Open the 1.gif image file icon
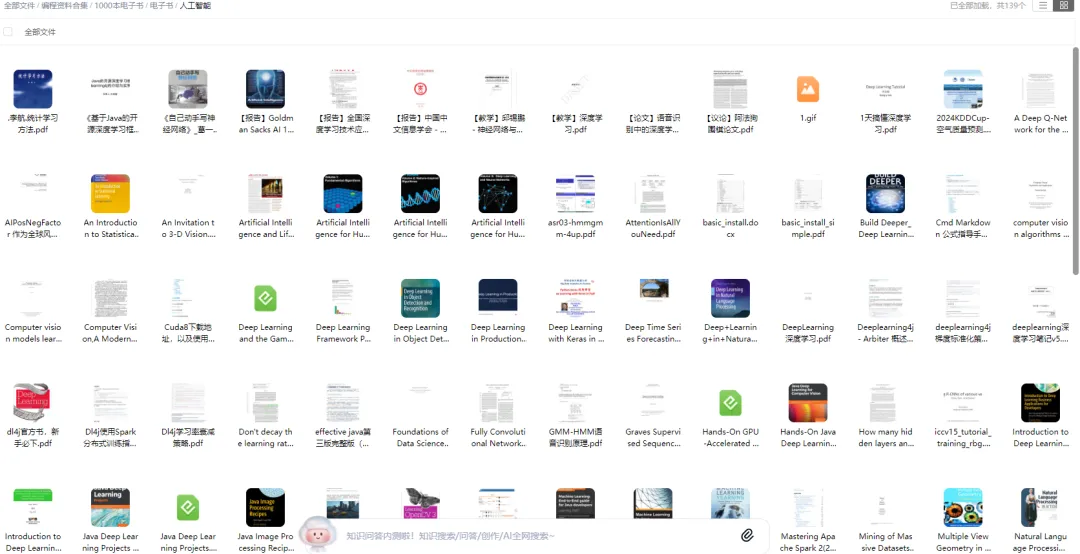 [x=807, y=89]
